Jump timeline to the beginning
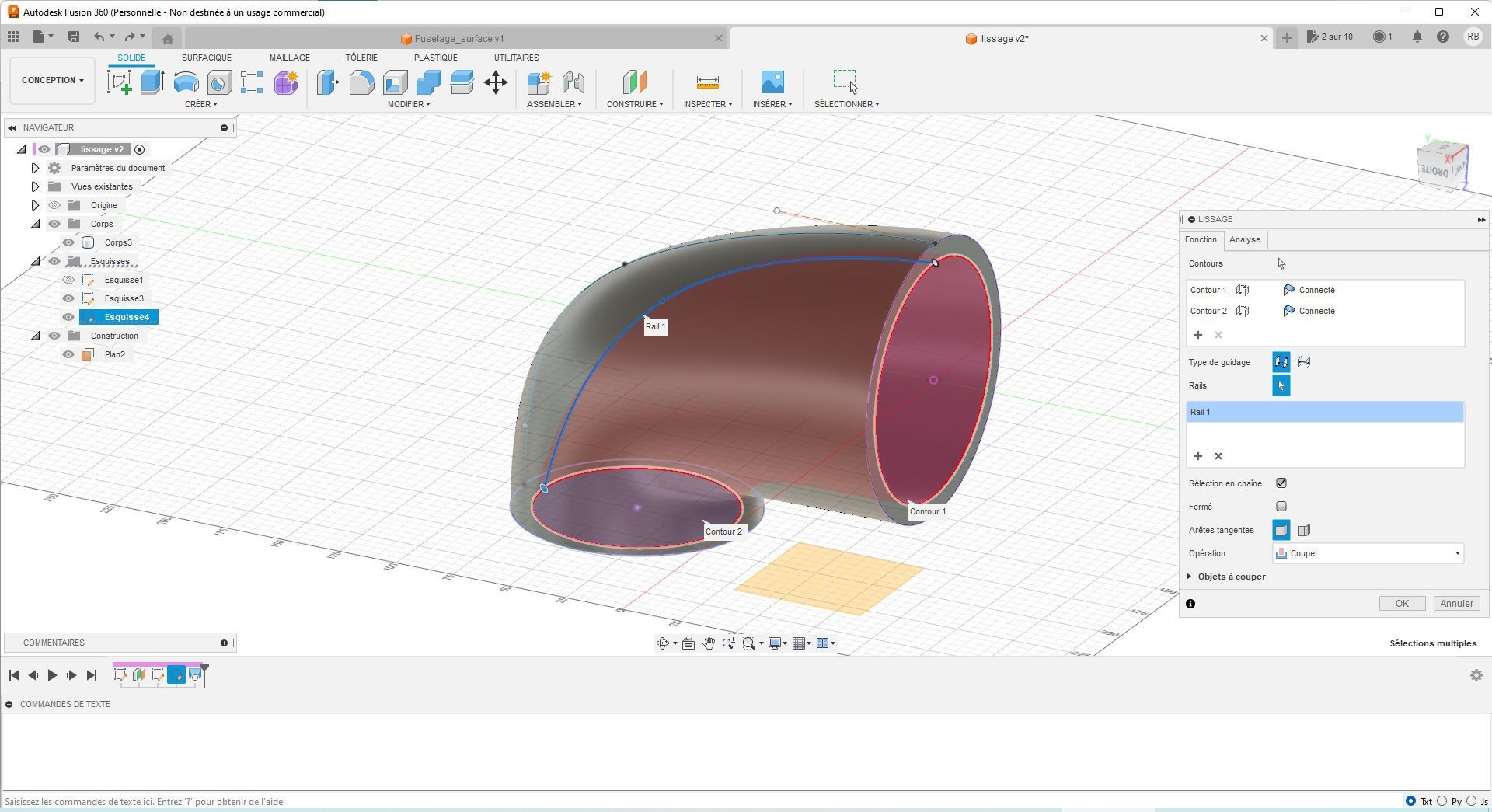The height and width of the screenshot is (812, 1492). [x=13, y=675]
